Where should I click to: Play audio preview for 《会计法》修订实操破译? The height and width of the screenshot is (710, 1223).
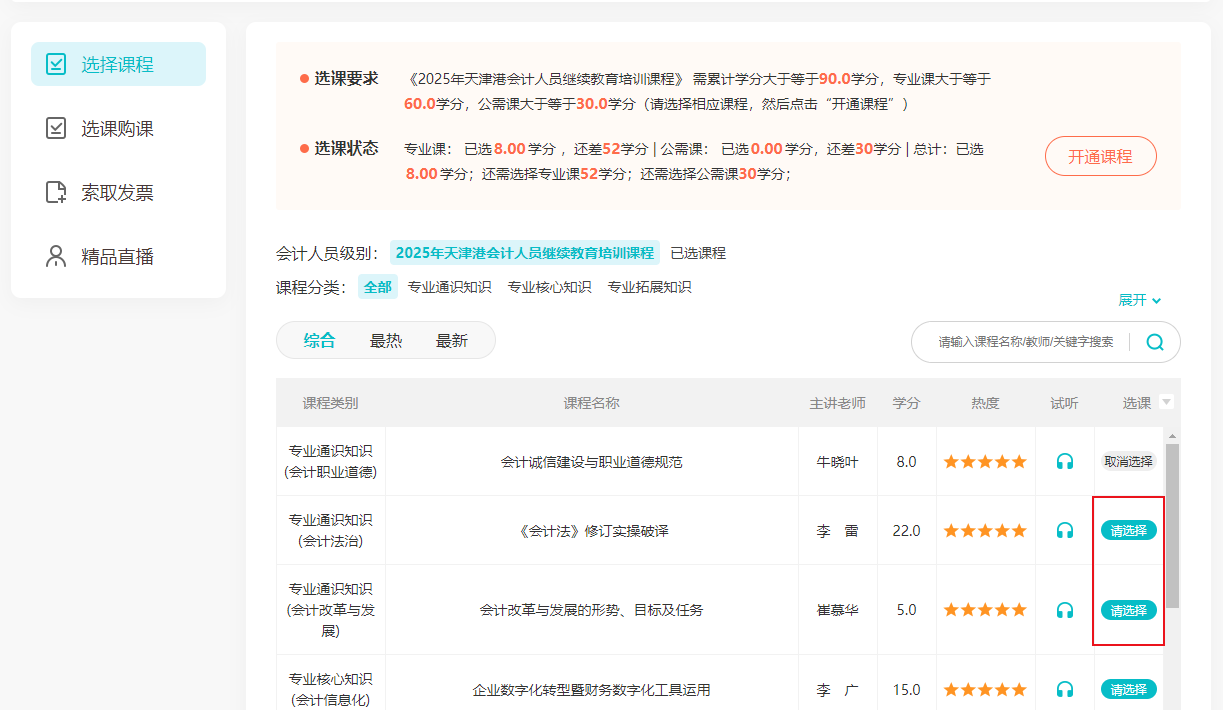[x=1065, y=531]
